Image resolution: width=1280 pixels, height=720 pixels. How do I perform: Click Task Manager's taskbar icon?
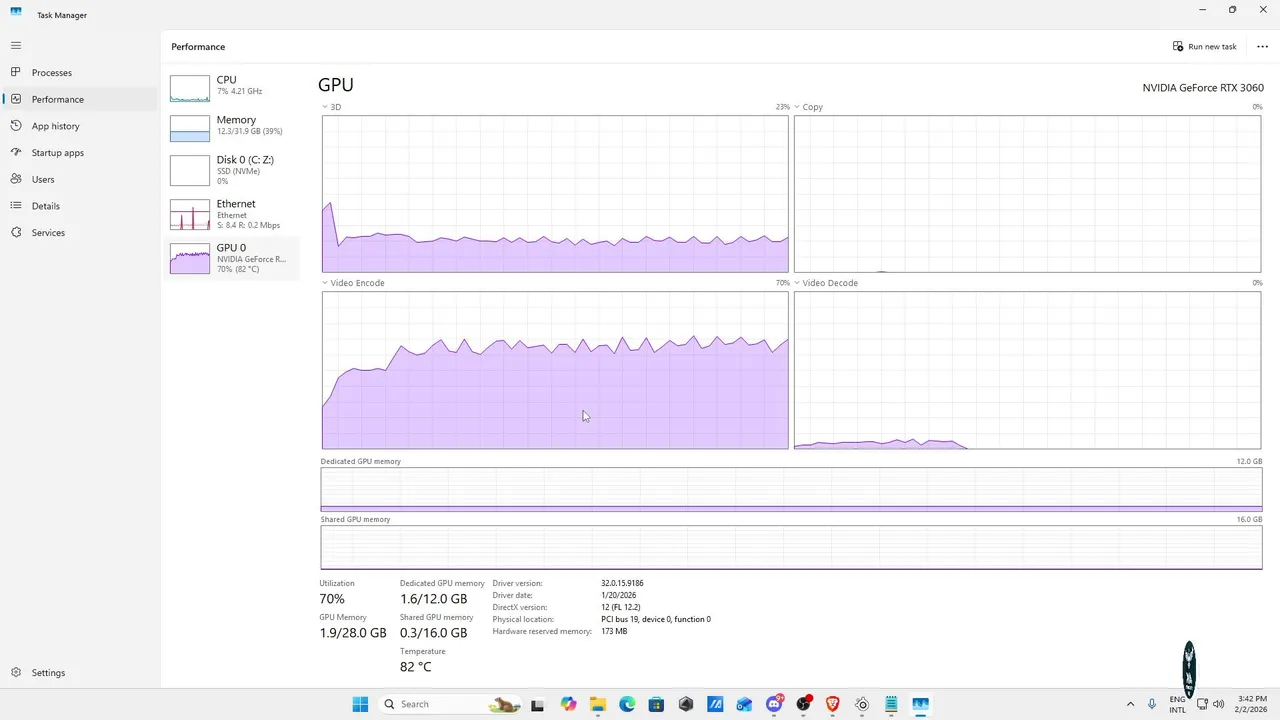point(920,704)
